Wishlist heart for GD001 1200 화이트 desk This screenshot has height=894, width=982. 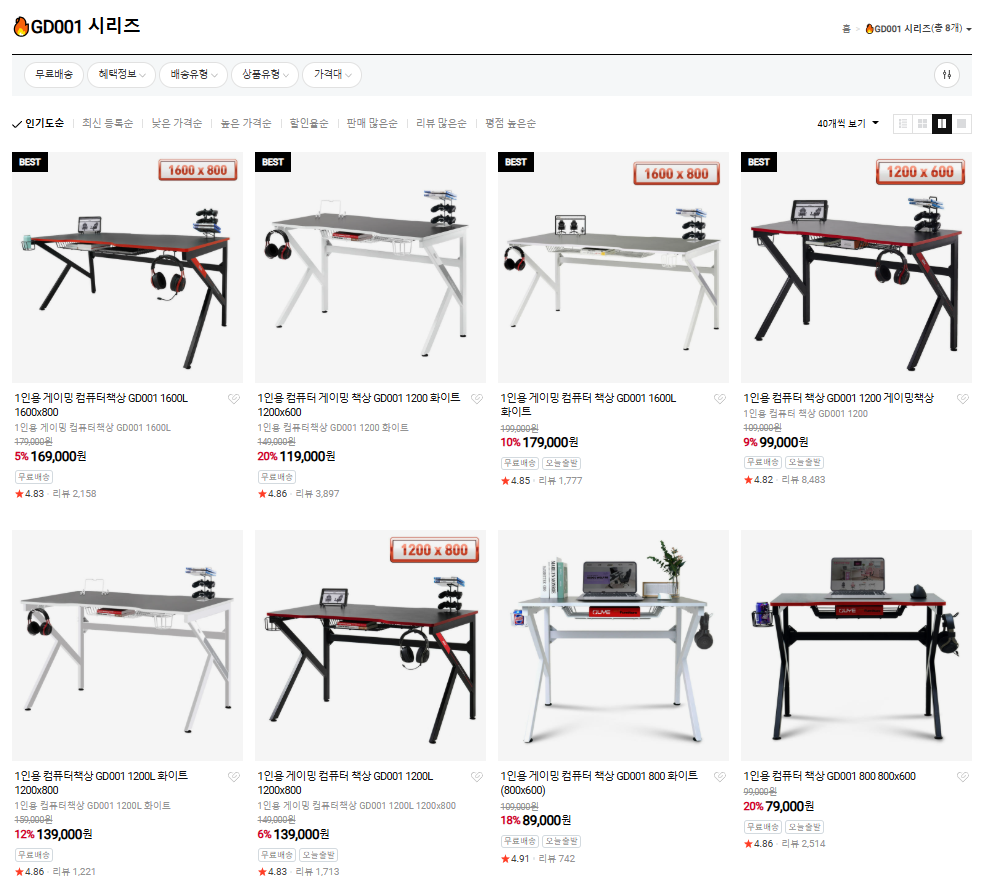pos(477,398)
